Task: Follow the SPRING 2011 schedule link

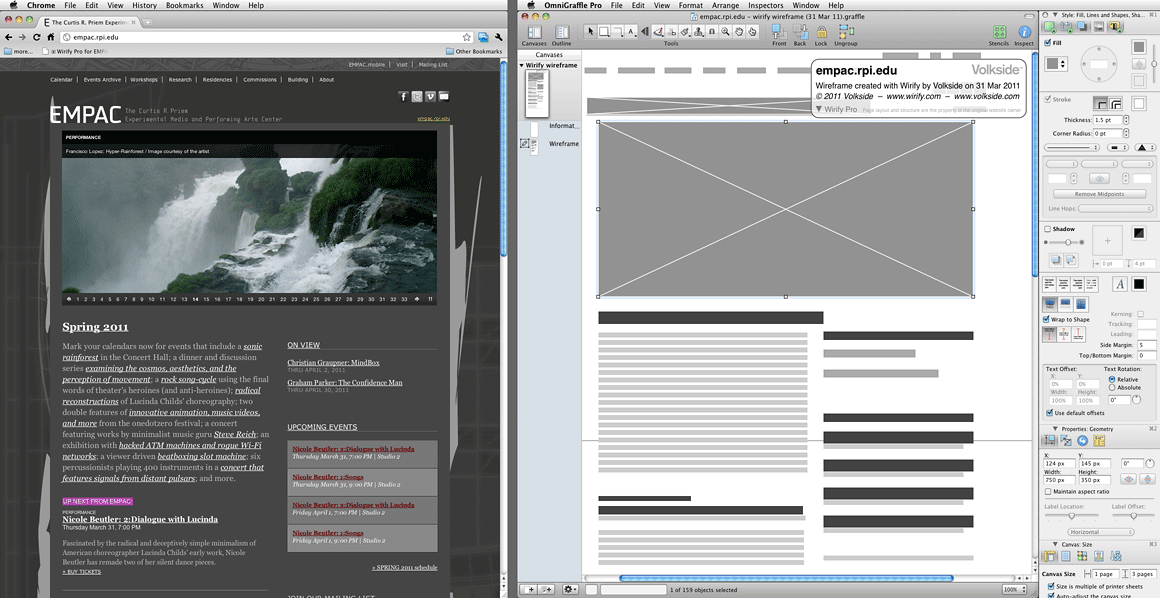Action: 405,568
